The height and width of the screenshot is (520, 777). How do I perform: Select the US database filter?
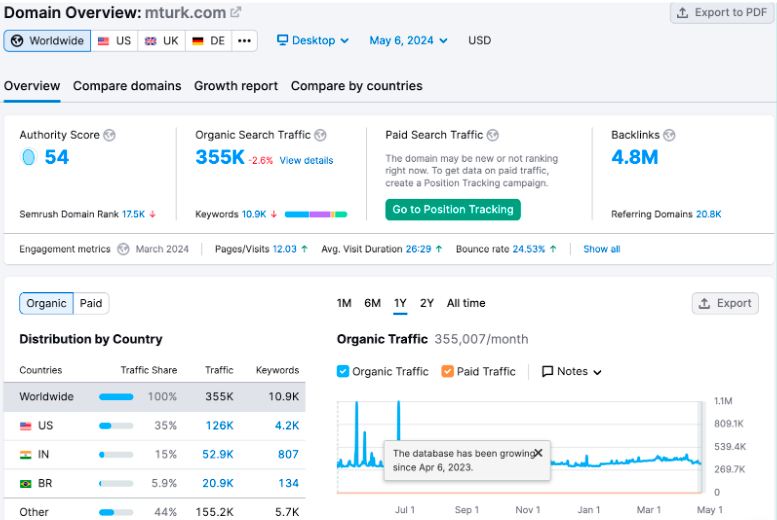tap(114, 41)
